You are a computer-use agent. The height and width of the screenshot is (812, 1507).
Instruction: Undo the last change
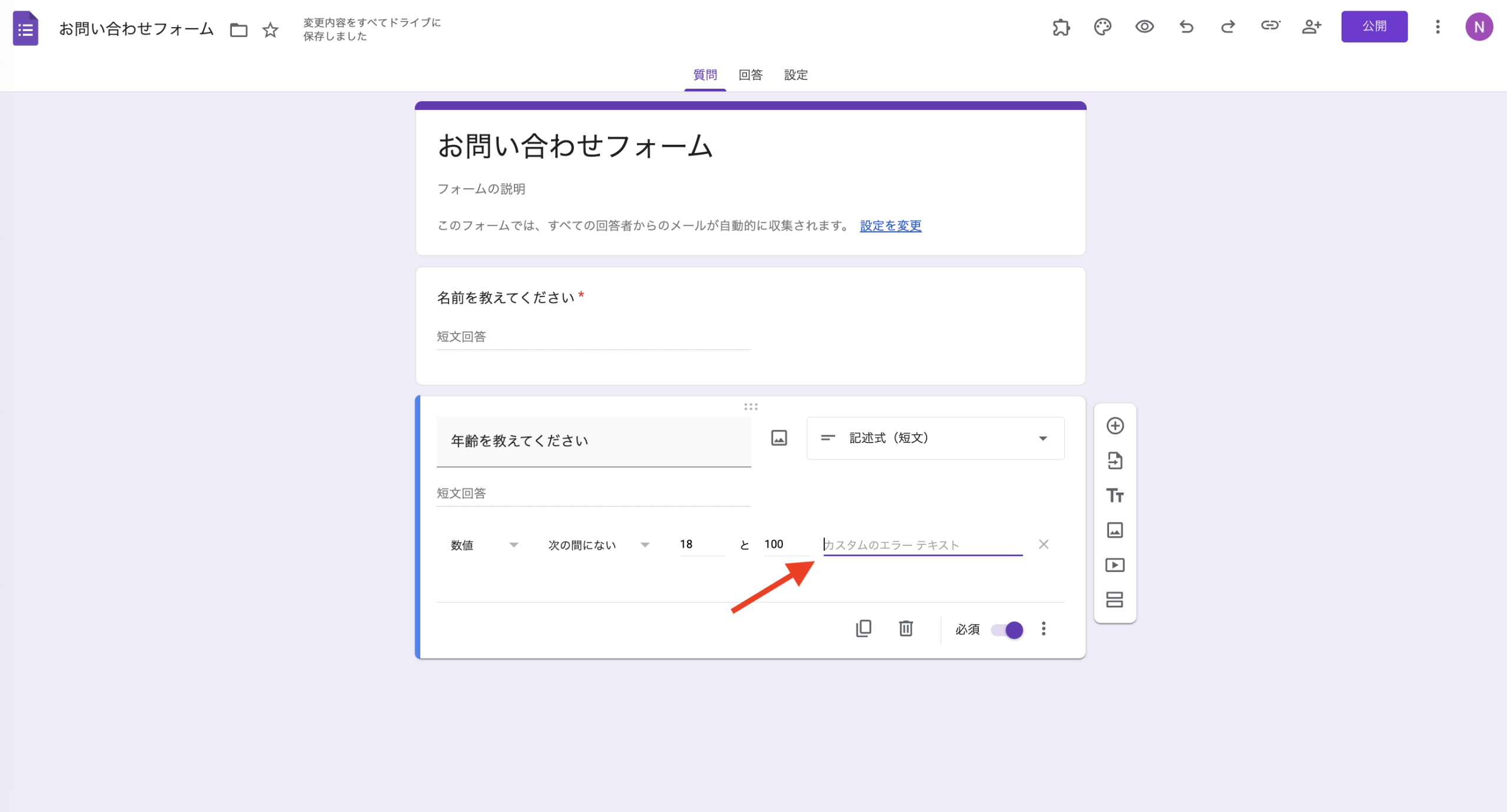(1186, 27)
